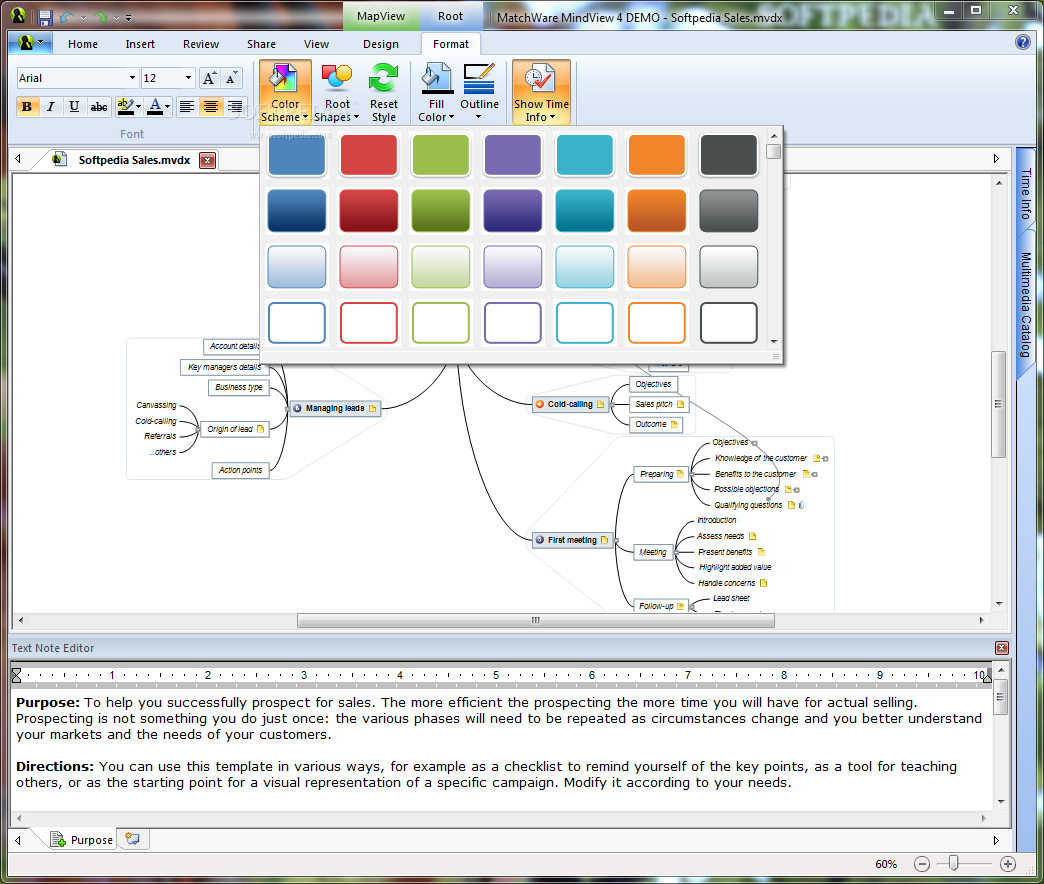Viewport: 1044px width, 884px height.
Task: Toggle Show Time Info button
Action: (541, 92)
